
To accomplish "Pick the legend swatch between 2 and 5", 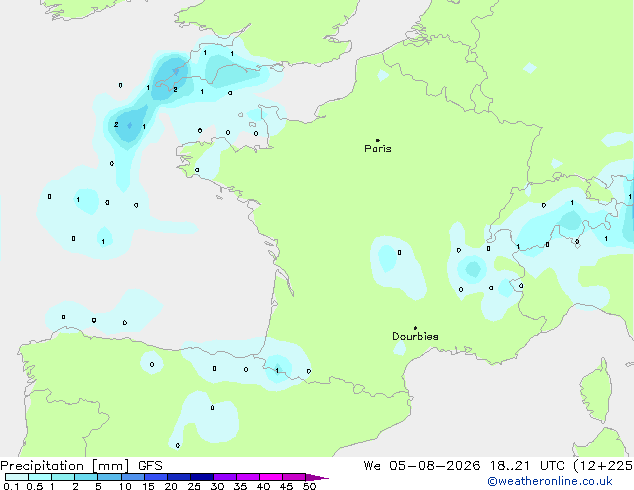I will [x=86, y=477].
